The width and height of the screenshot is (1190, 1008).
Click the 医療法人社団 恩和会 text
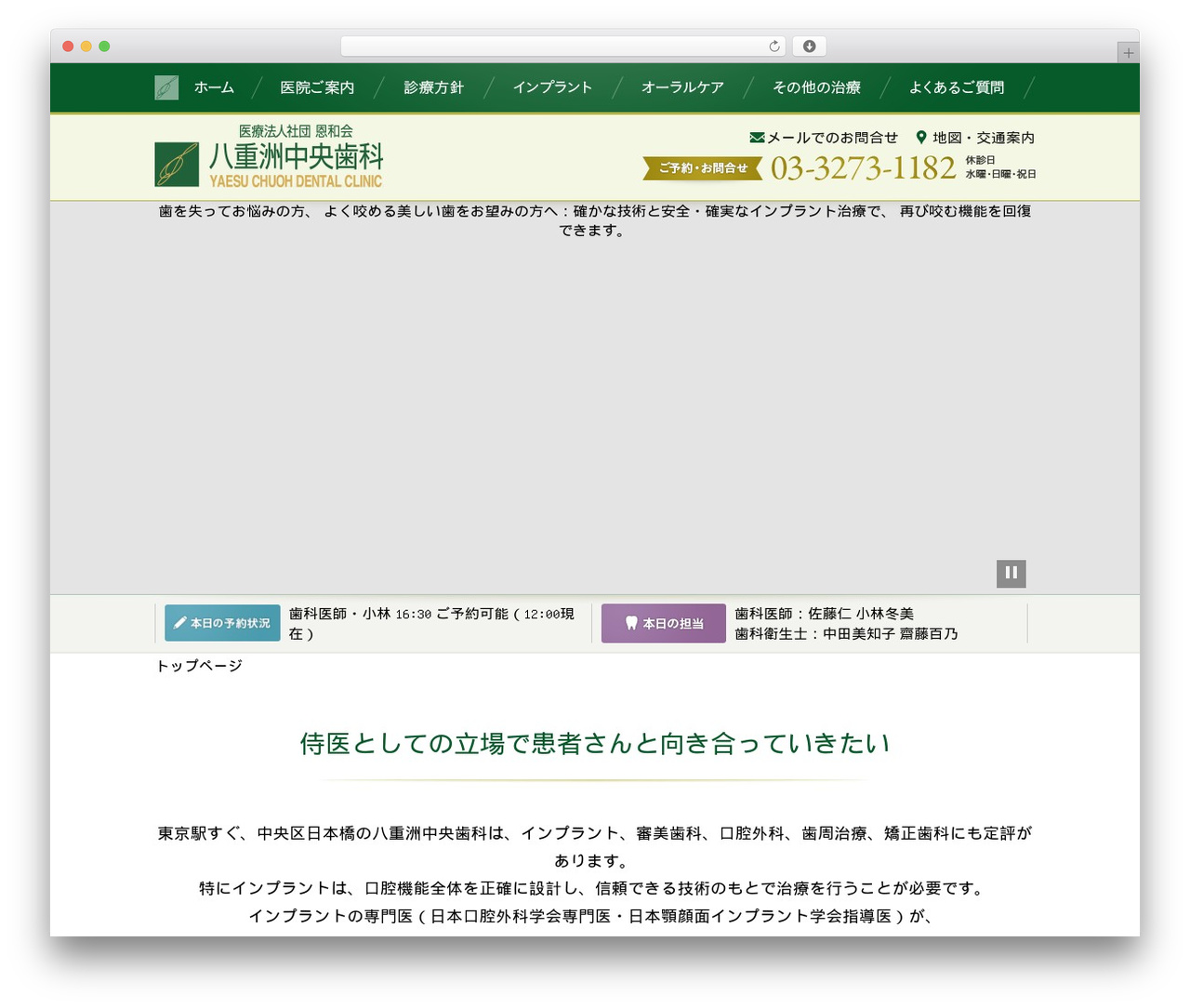296,131
